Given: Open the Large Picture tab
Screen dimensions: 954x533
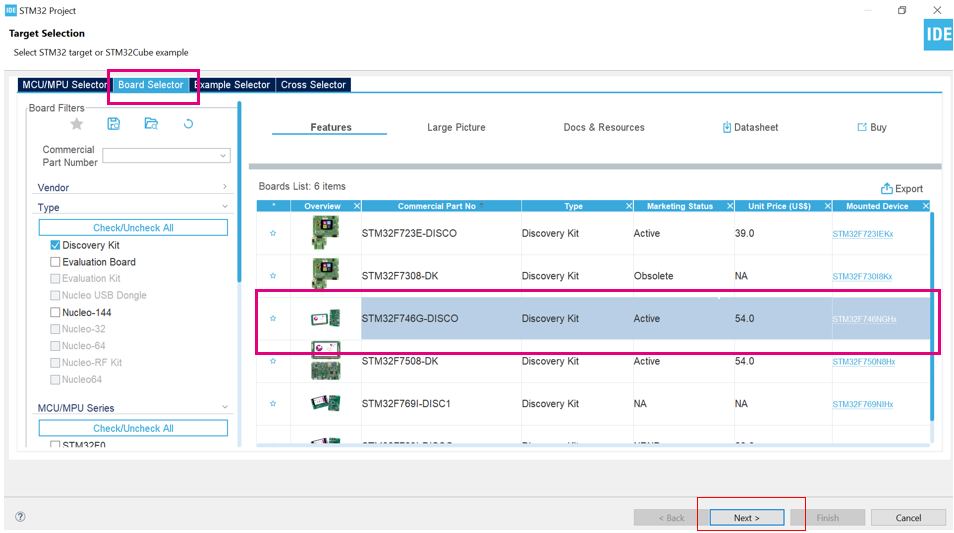Looking at the screenshot, I should pyautogui.click(x=456, y=127).
